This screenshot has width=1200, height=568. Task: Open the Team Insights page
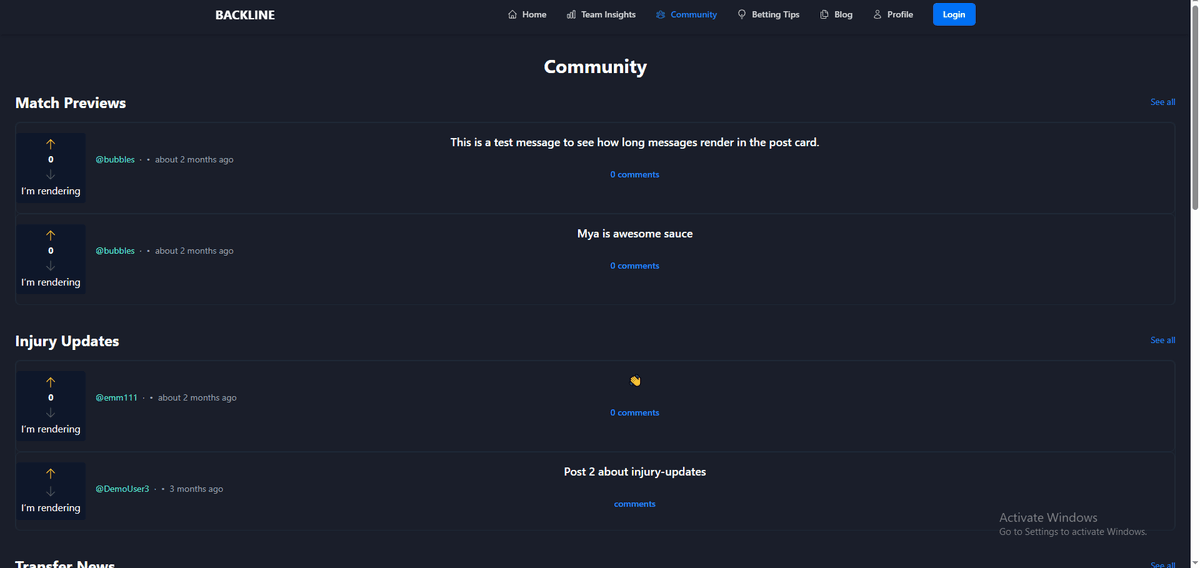601,15
